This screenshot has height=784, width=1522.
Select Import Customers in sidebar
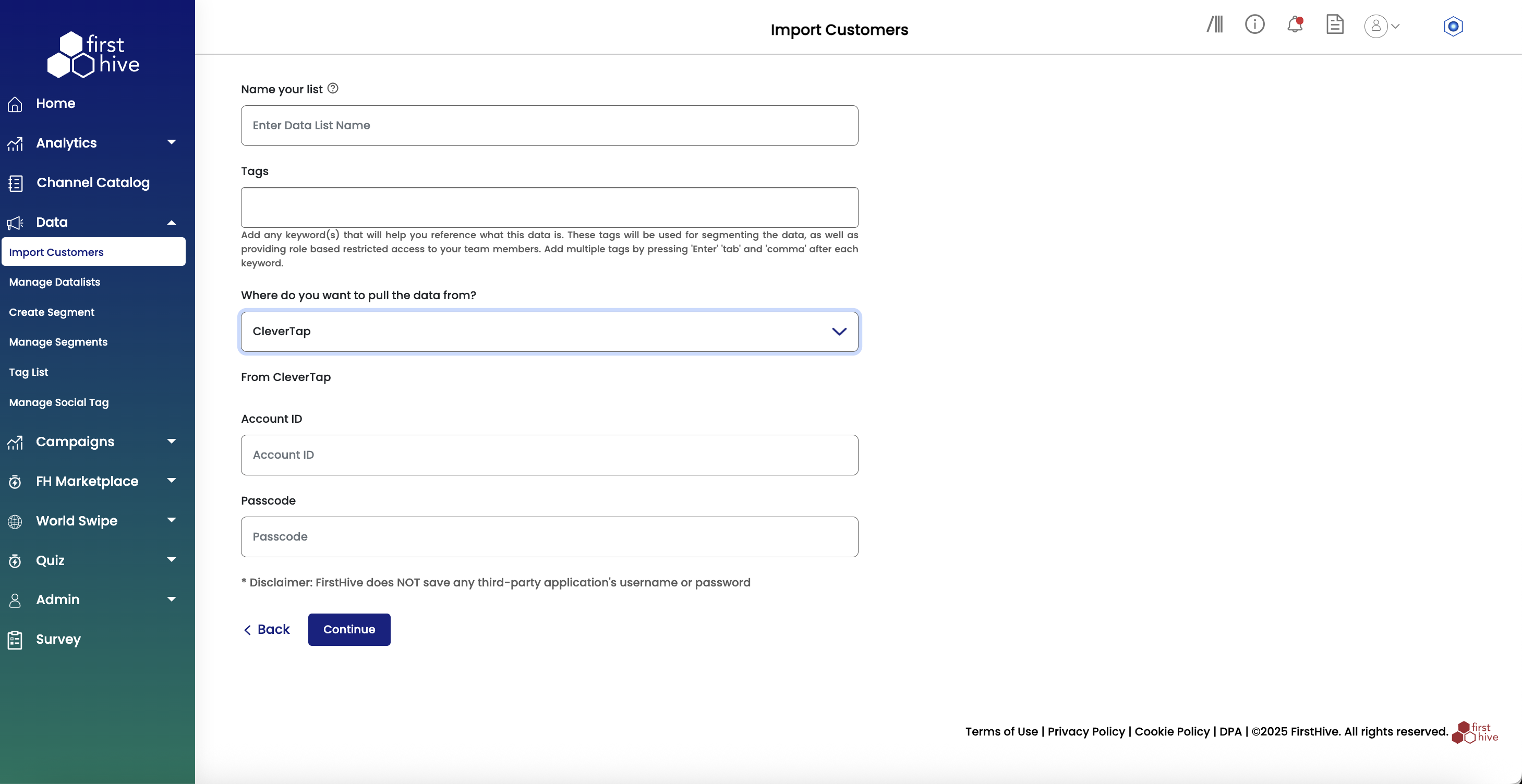tap(93, 252)
